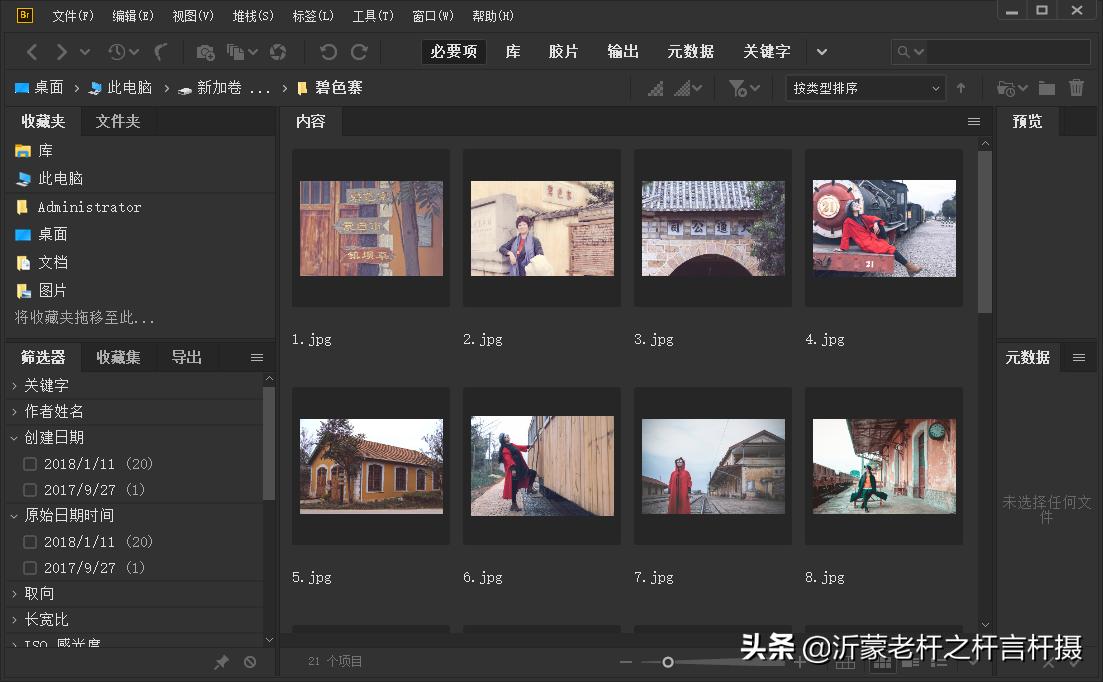Image resolution: width=1103 pixels, height=682 pixels.
Task: Click the go back arrow icon
Action: (x=32, y=52)
